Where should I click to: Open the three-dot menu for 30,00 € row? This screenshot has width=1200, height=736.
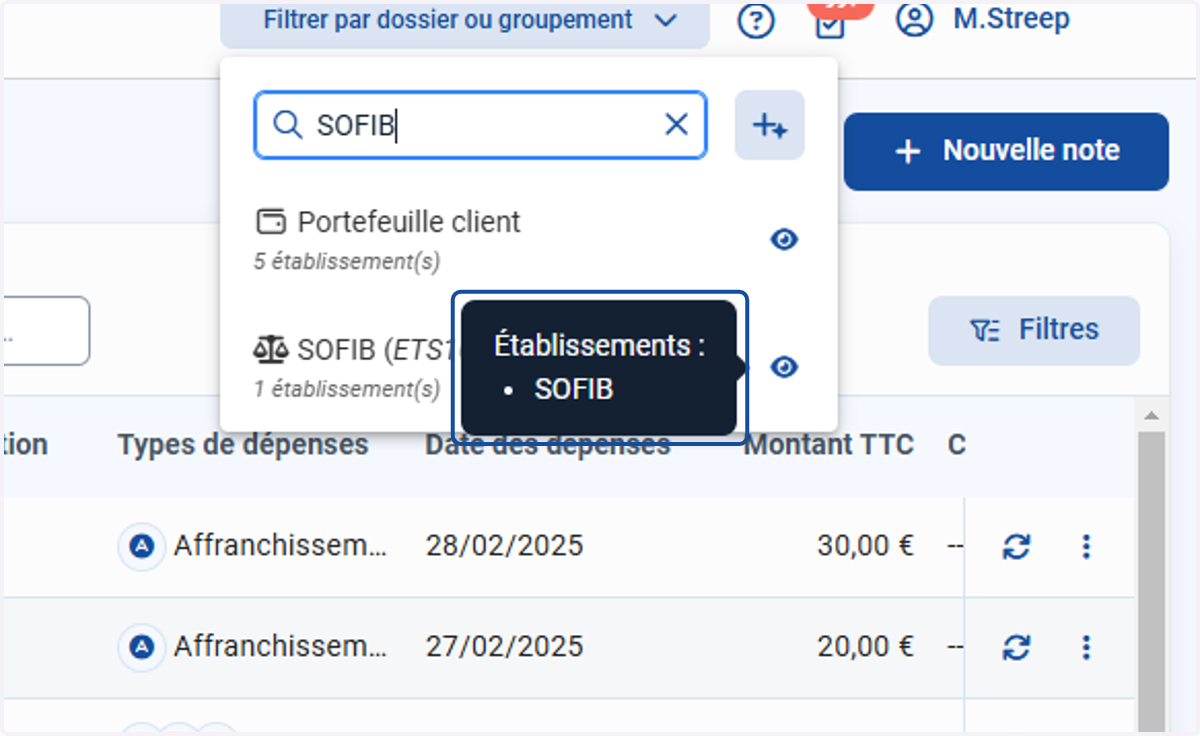tap(1086, 547)
